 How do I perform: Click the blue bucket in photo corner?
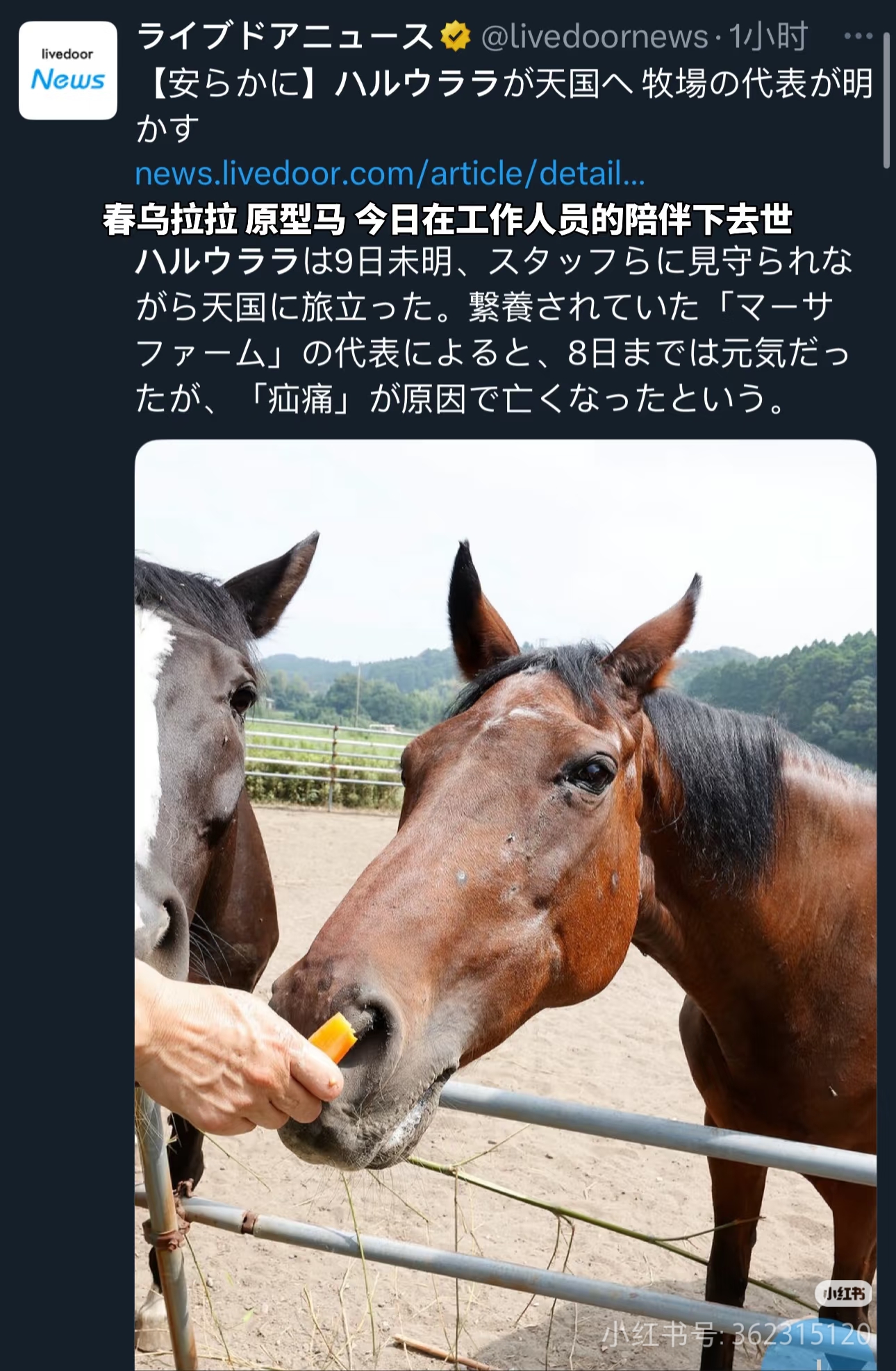[820, 1346]
